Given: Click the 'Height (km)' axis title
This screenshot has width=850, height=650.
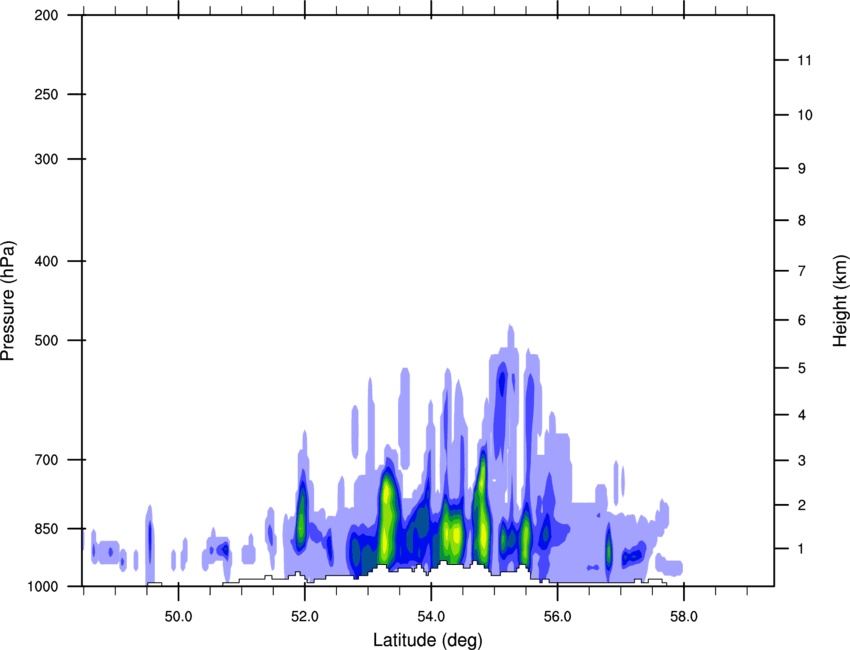Looking at the screenshot, I should (x=840, y=300).
